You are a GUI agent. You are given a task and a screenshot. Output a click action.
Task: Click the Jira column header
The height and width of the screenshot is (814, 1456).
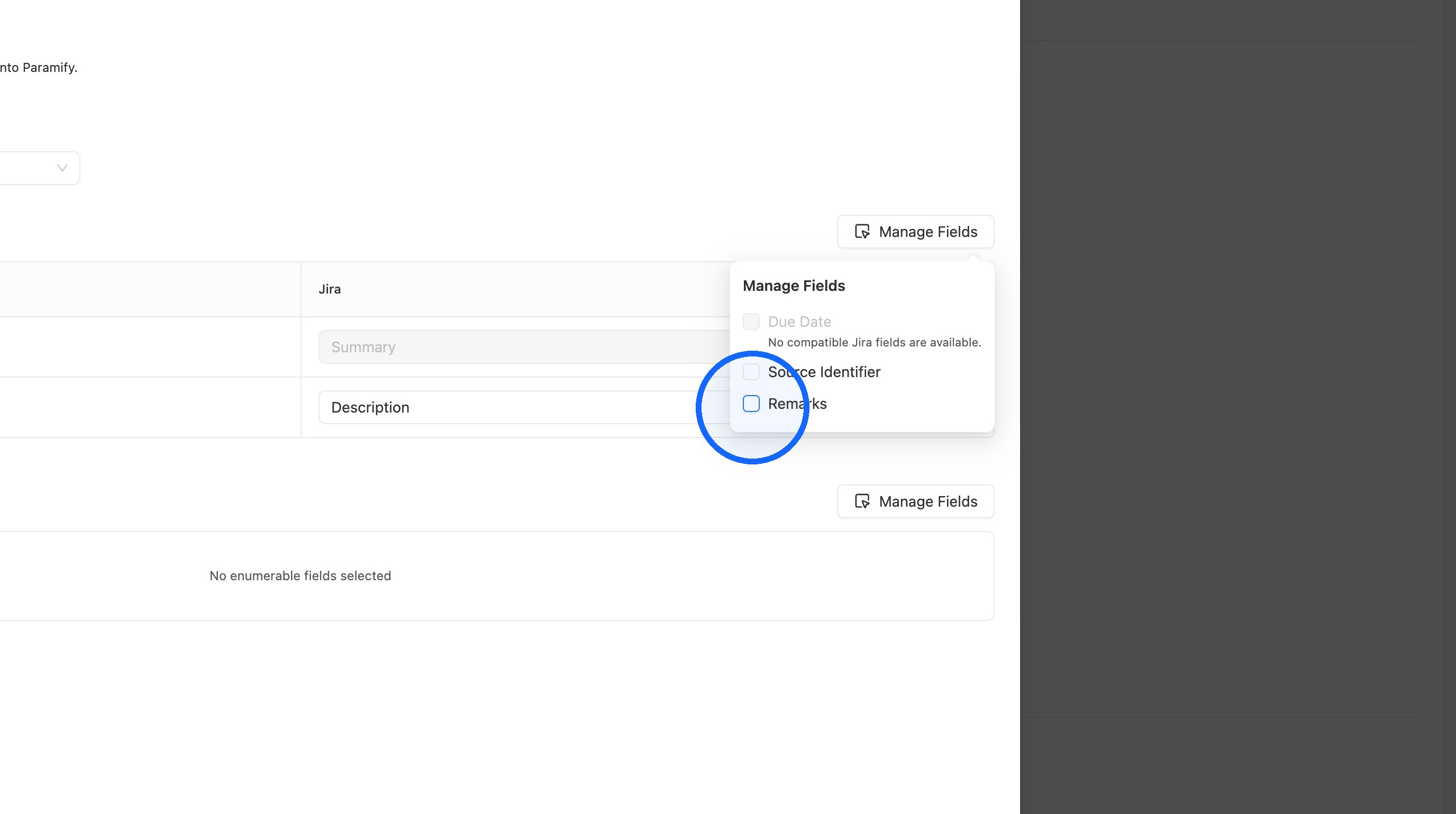(330, 289)
